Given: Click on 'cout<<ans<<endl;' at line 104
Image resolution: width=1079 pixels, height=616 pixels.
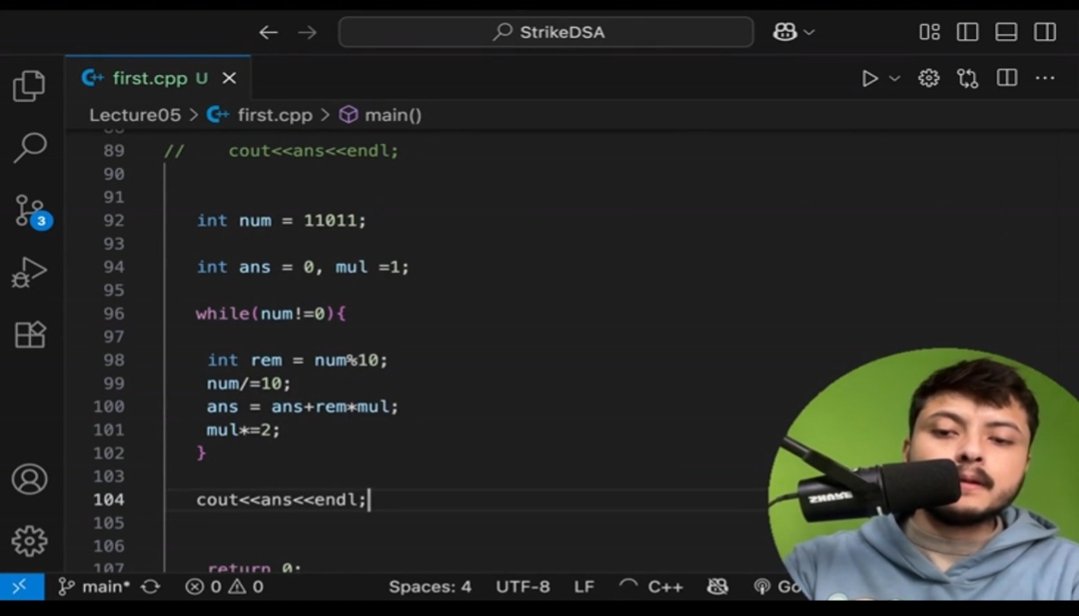Looking at the screenshot, I should [281, 500].
